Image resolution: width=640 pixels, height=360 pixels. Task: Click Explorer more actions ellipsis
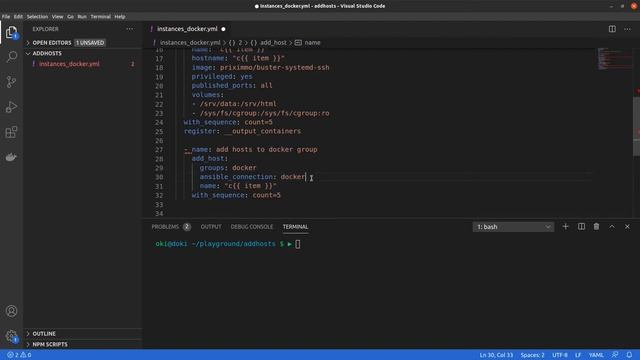[129, 29]
